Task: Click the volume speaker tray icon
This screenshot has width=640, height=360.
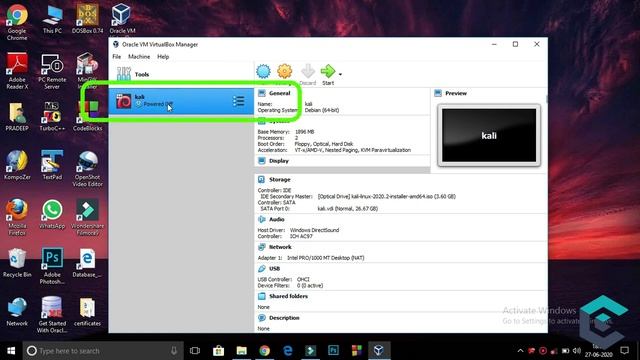Action: click(x=577, y=351)
